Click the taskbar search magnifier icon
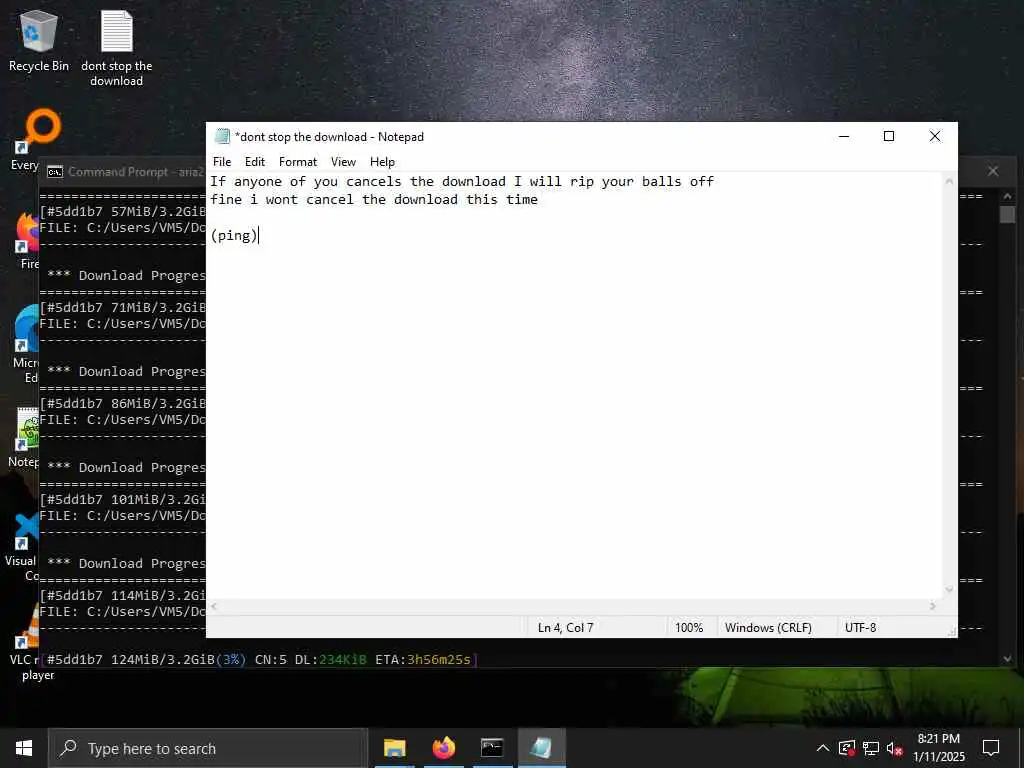1024x768 pixels. coord(68,748)
